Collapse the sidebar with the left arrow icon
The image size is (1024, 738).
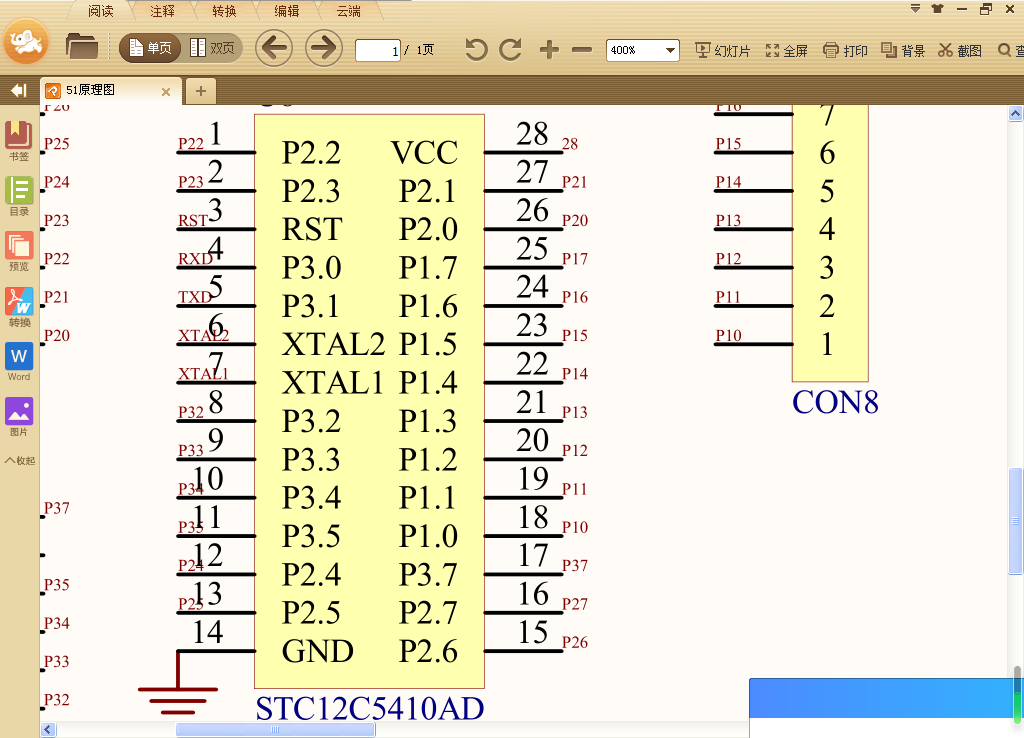[x=19, y=90]
